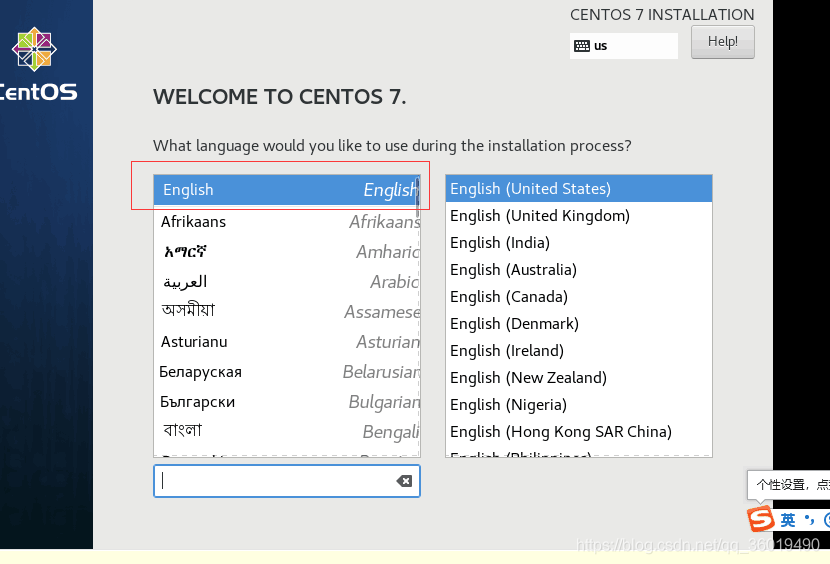Select Asturianu in the language list
This screenshot has width=830, height=564.
[x=286, y=342]
